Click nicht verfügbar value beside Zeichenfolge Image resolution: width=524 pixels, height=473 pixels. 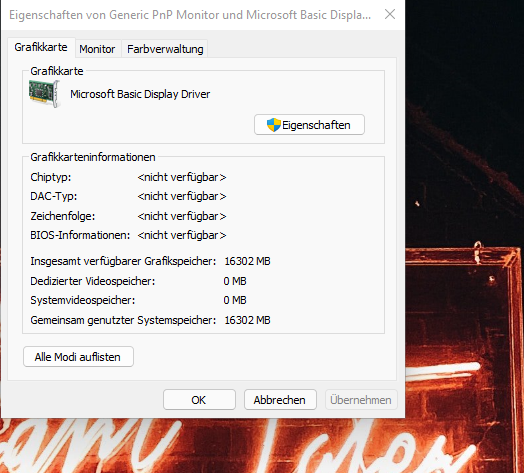pyautogui.click(x=182, y=216)
